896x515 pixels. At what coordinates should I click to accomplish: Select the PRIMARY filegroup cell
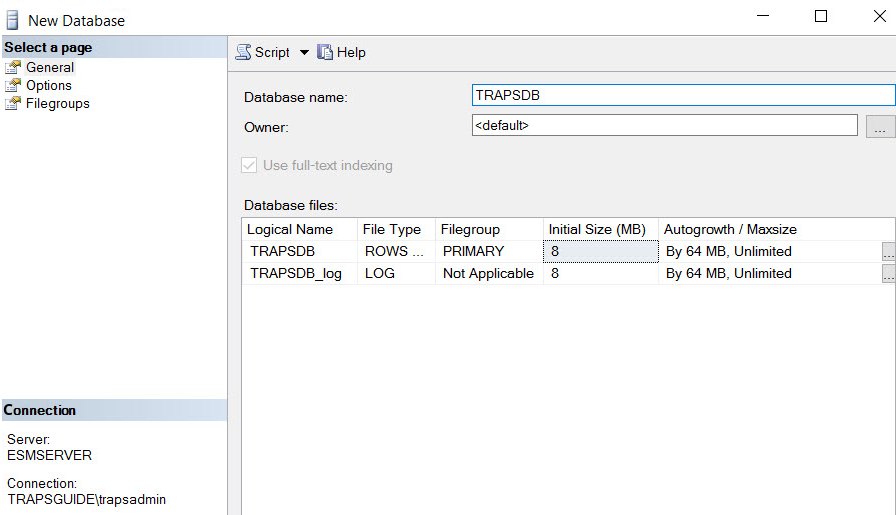tap(488, 252)
